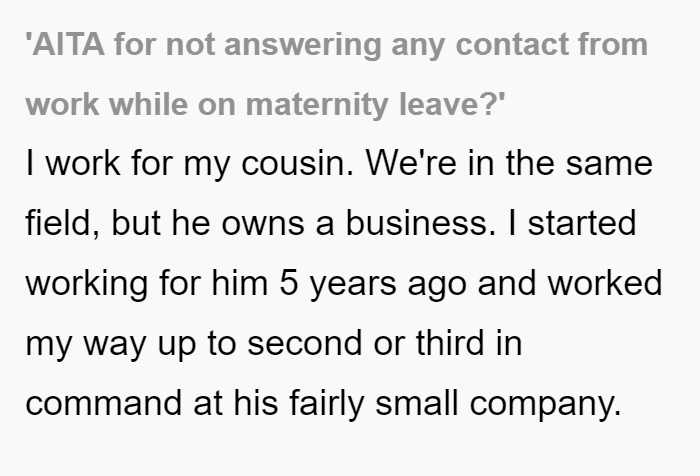Click the opening 'I work for' text
700x476 pixels.
point(99,163)
